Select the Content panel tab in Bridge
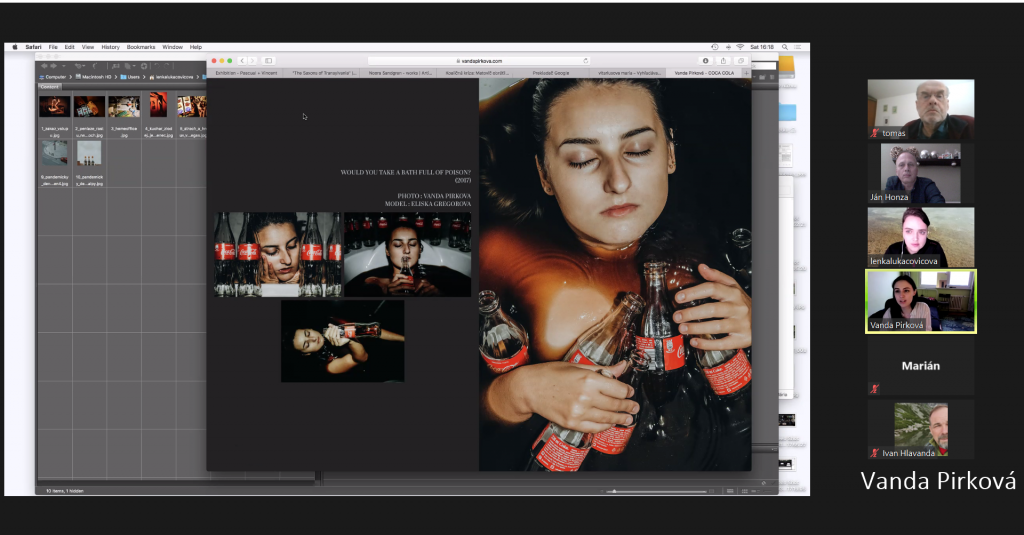This screenshot has height=535, width=1024. [x=50, y=86]
